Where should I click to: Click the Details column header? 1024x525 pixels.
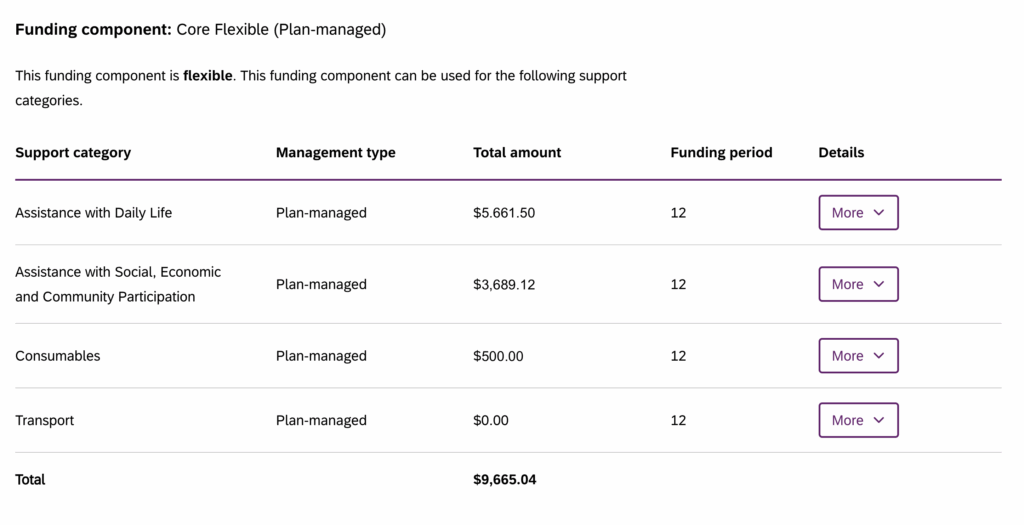(841, 153)
